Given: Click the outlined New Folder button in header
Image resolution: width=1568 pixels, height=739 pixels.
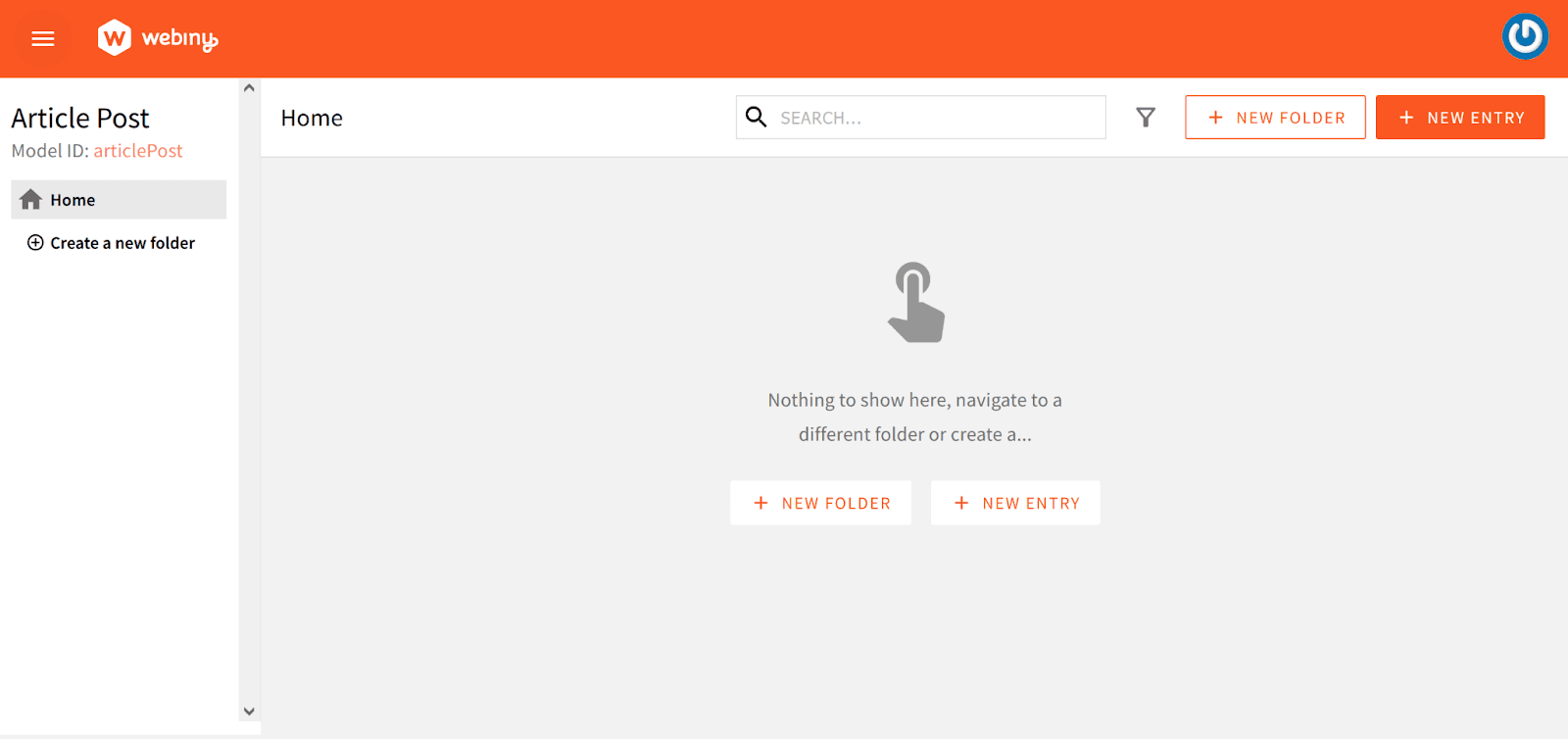Looking at the screenshot, I should (x=1275, y=118).
